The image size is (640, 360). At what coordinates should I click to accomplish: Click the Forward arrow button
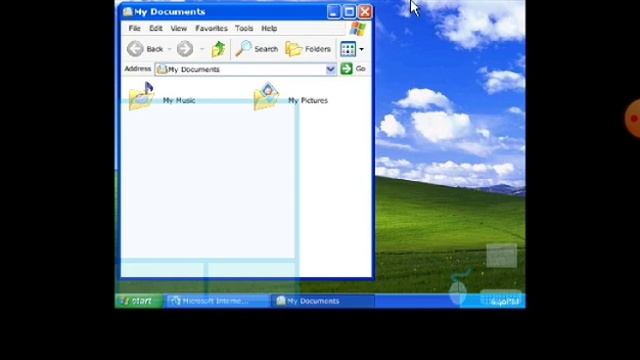point(185,49)
